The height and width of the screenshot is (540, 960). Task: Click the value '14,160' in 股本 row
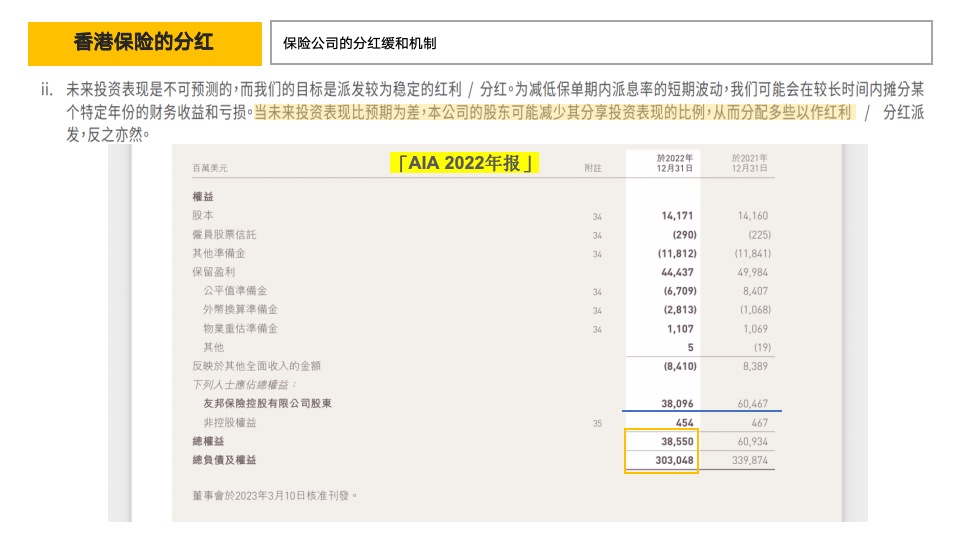click(752, 216)
